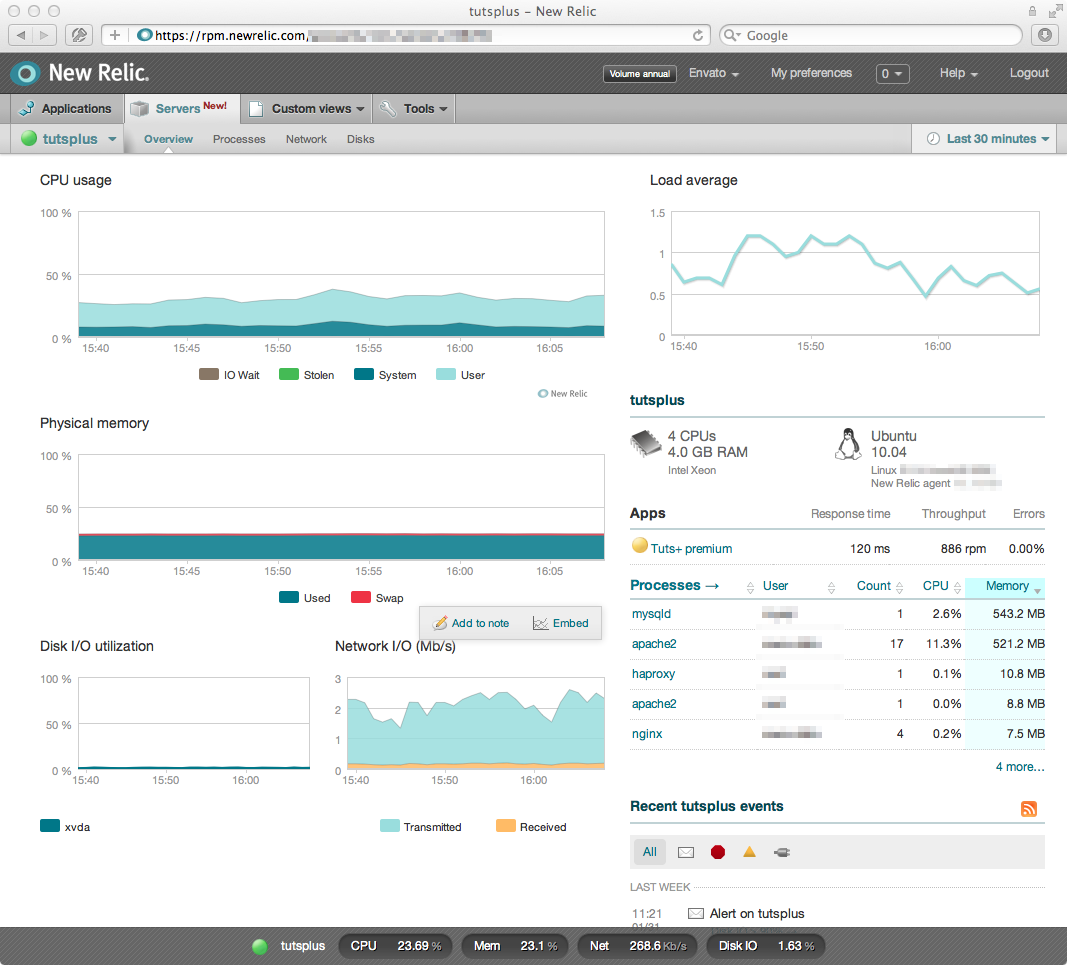Click the Tools wrench icon
This screenshot has height=965, width=1067.
click(388, 108)
